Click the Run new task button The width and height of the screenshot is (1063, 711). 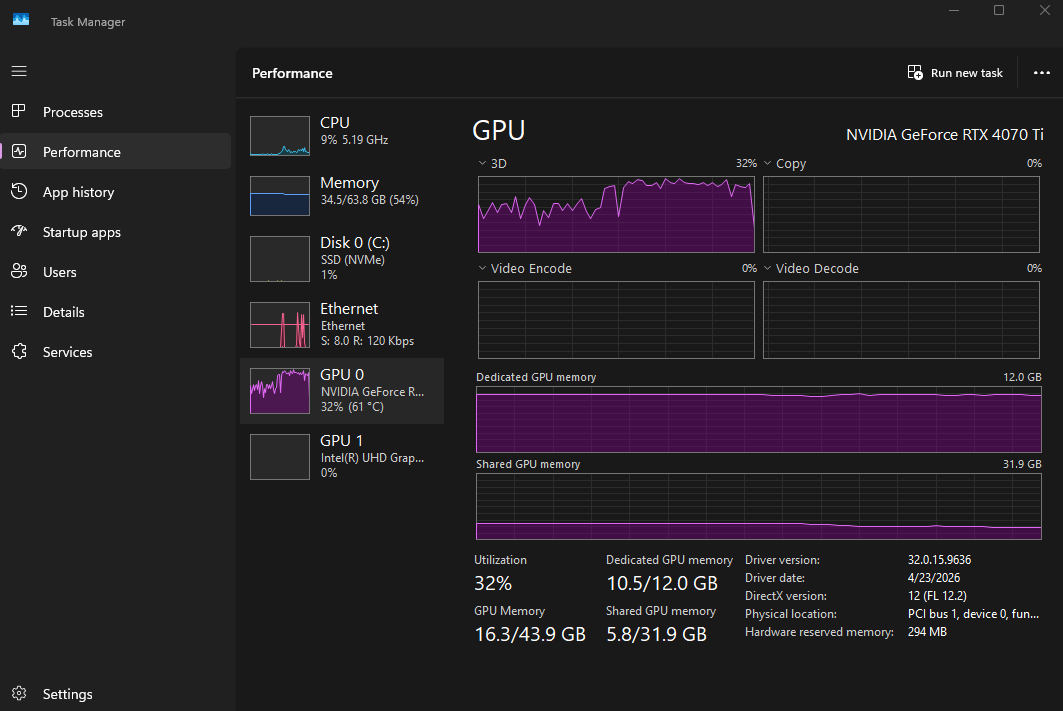(955, 73)
